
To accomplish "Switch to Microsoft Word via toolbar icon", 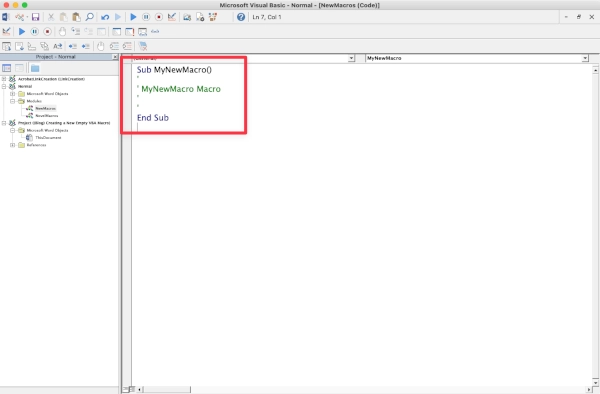I will pyautogui.click(x=5, y=17).
